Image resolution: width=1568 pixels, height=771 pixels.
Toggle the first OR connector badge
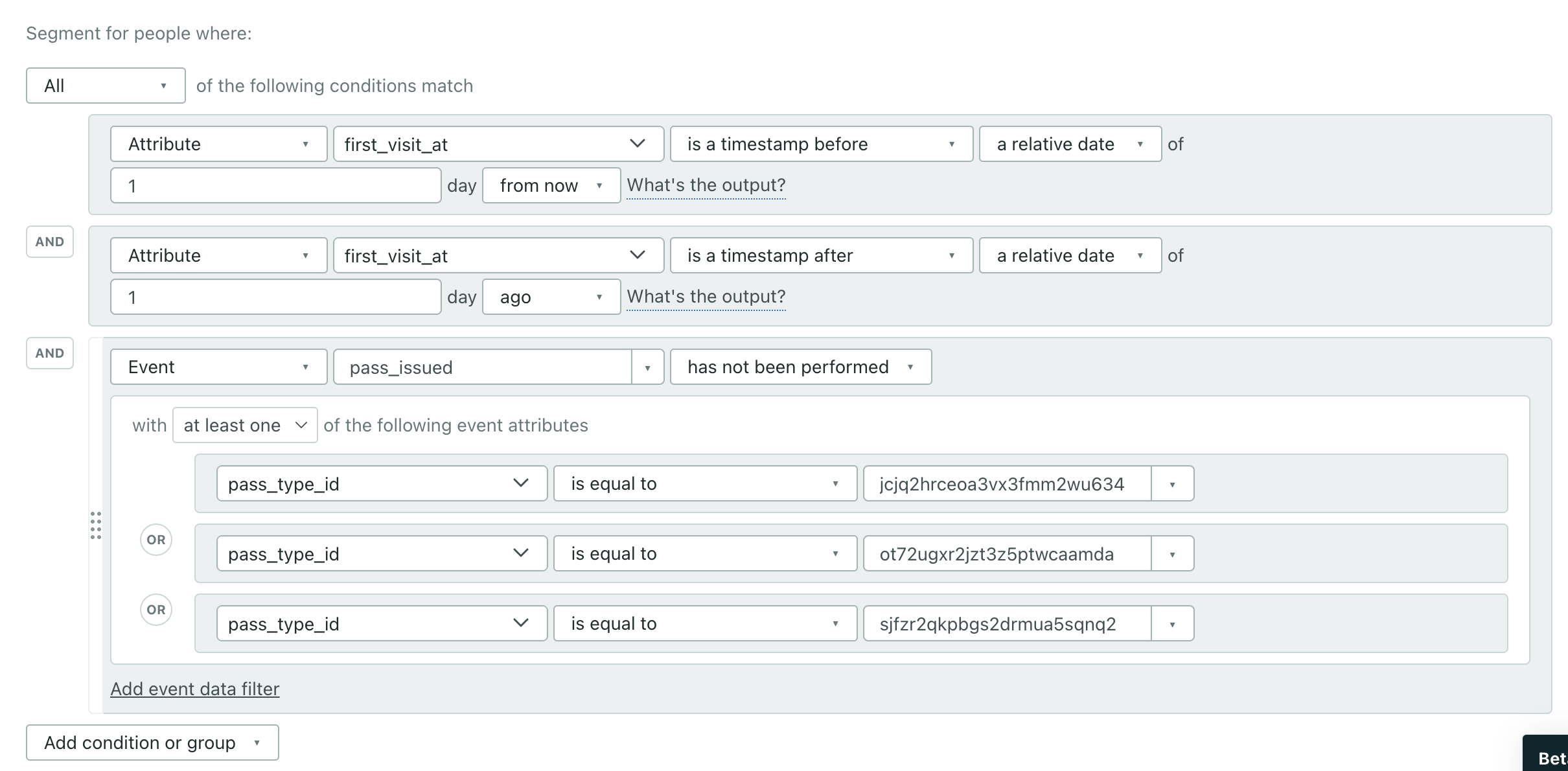coord(156,540)
